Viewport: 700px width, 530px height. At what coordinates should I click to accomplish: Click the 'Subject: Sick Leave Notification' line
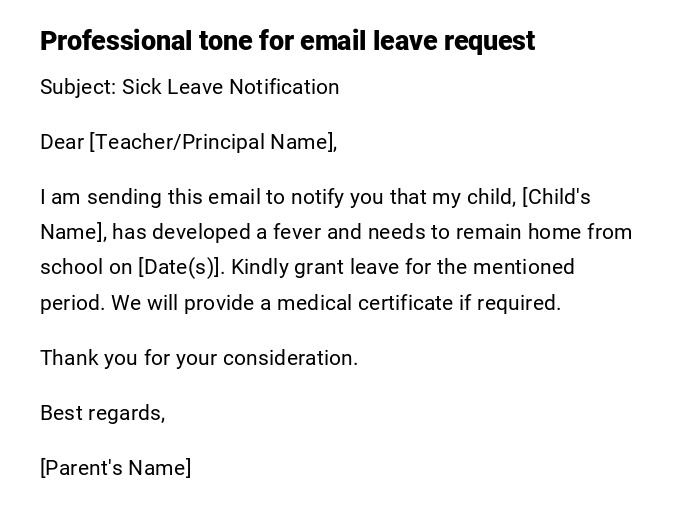coord(190,87)
